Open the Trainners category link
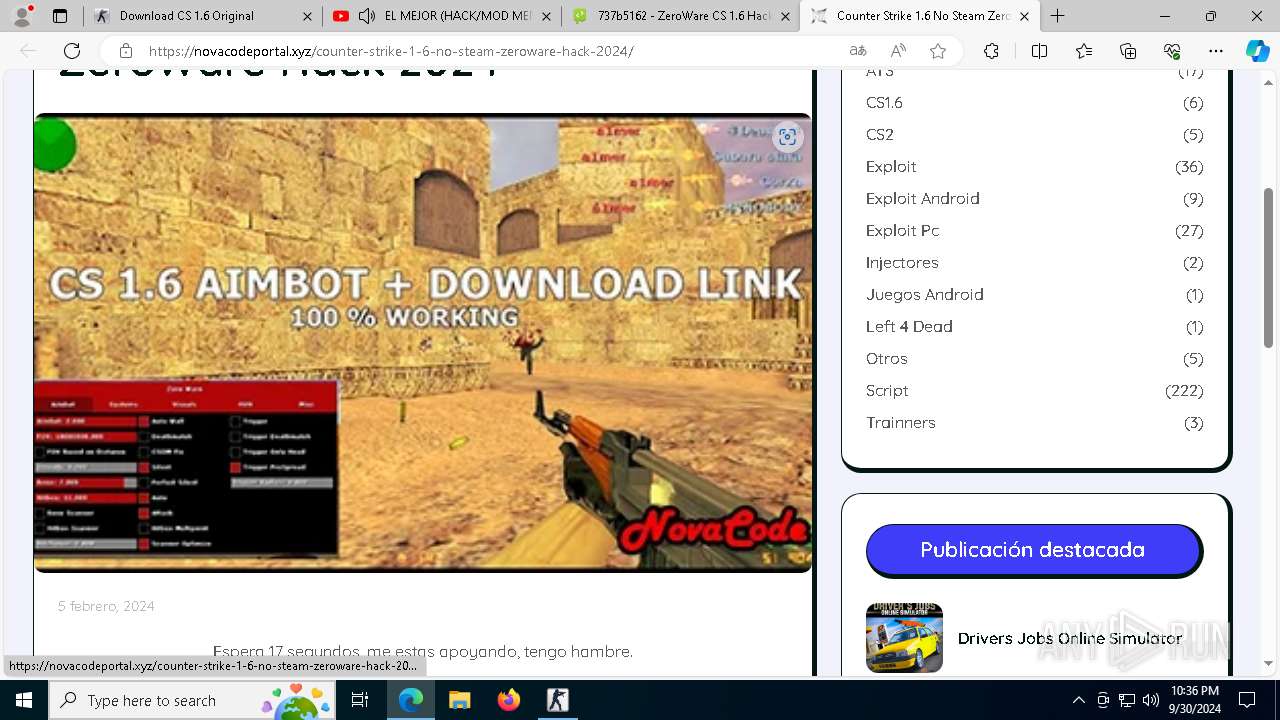The image size is (1280, 720). click(901, 423)
